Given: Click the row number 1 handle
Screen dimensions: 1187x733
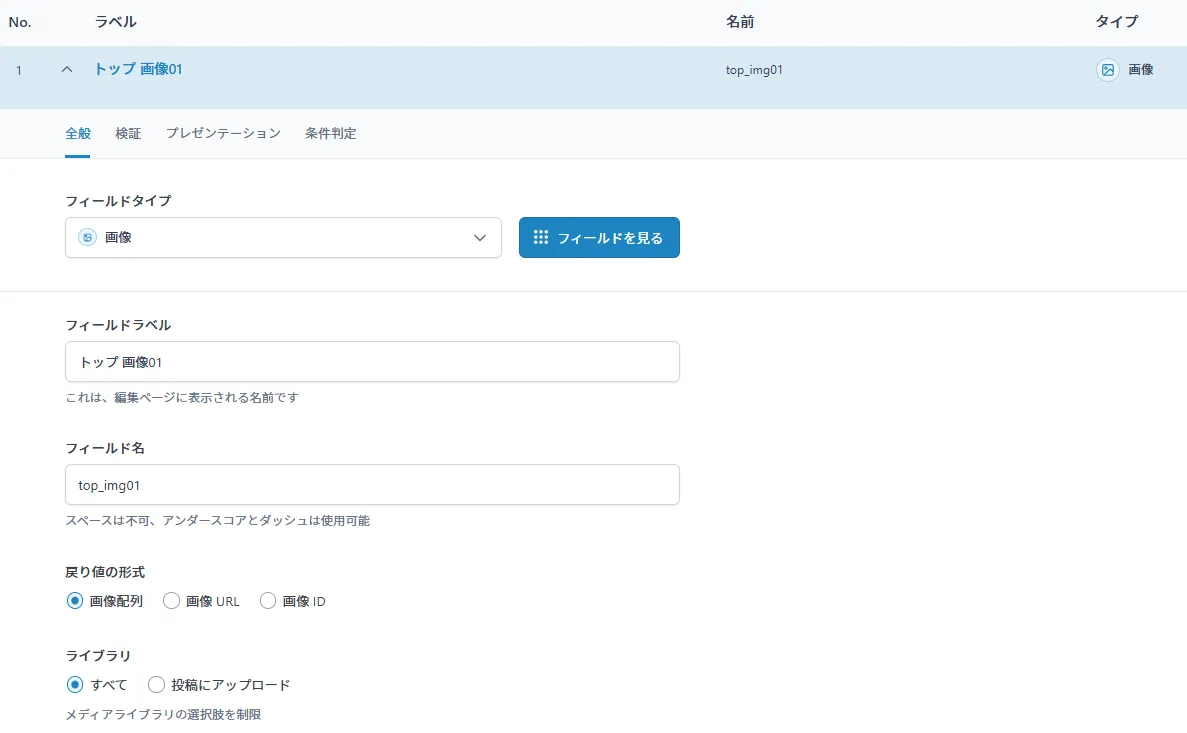Looking at the screenshot, I should [x=19, y=70].
